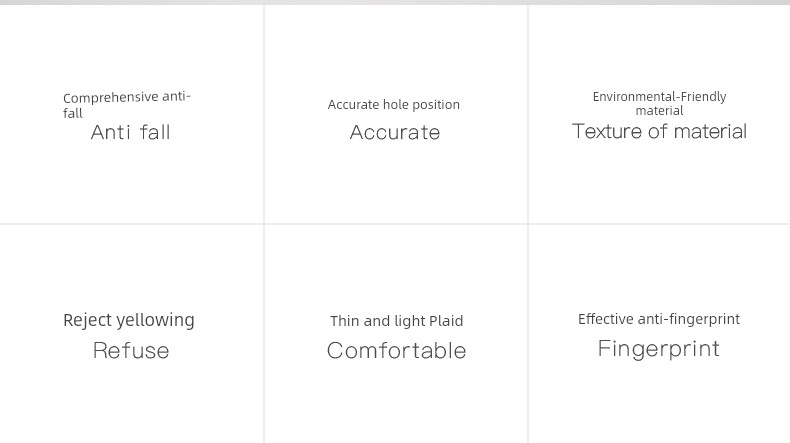
Task: Select 'Thin and light Plaid' caption
Action: 397,321
